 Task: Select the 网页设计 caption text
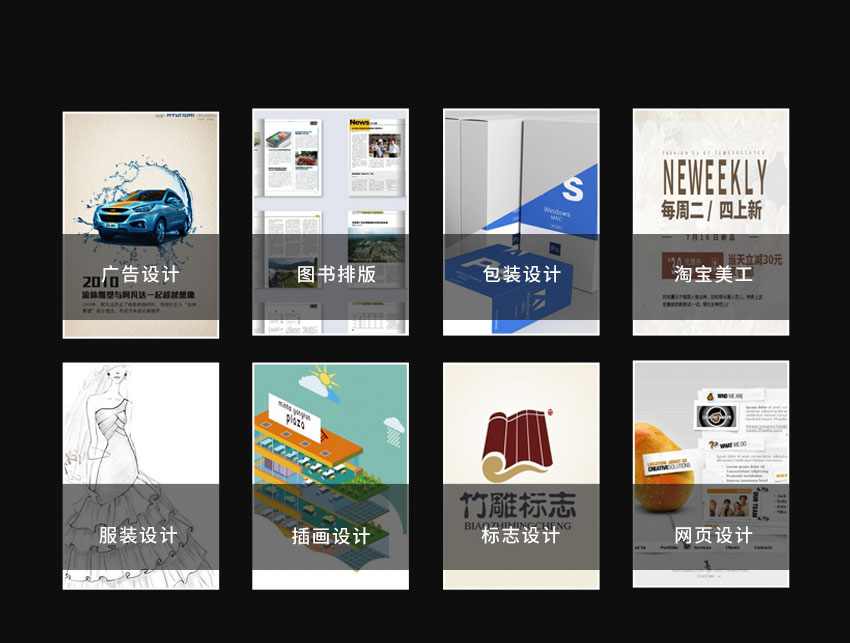(x=713, y=536)
